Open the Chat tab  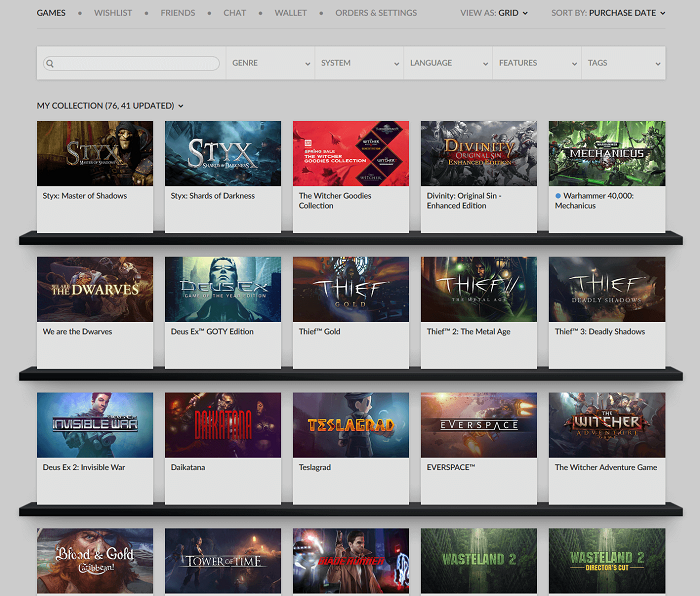pos(235,13)
